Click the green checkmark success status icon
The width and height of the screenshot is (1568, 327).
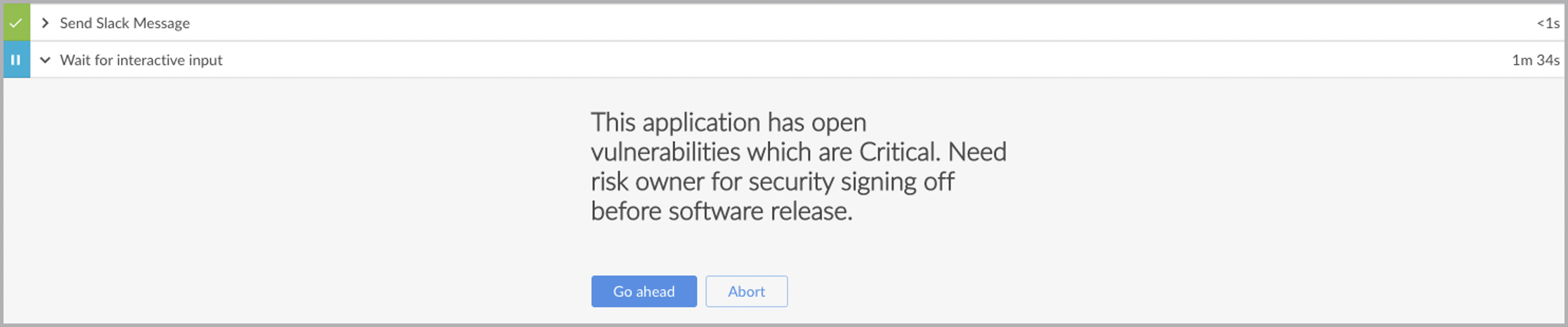16,22
